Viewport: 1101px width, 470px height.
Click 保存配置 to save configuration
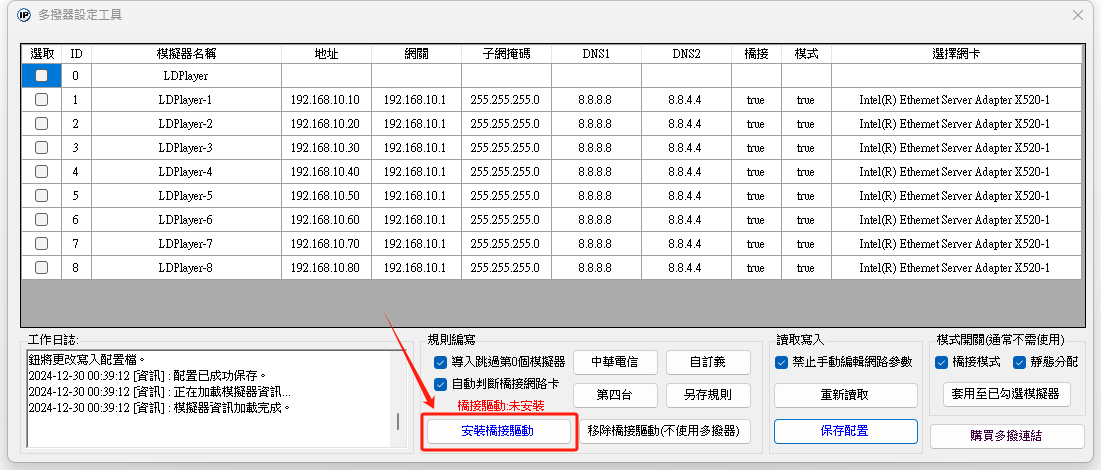pos(845,431)
